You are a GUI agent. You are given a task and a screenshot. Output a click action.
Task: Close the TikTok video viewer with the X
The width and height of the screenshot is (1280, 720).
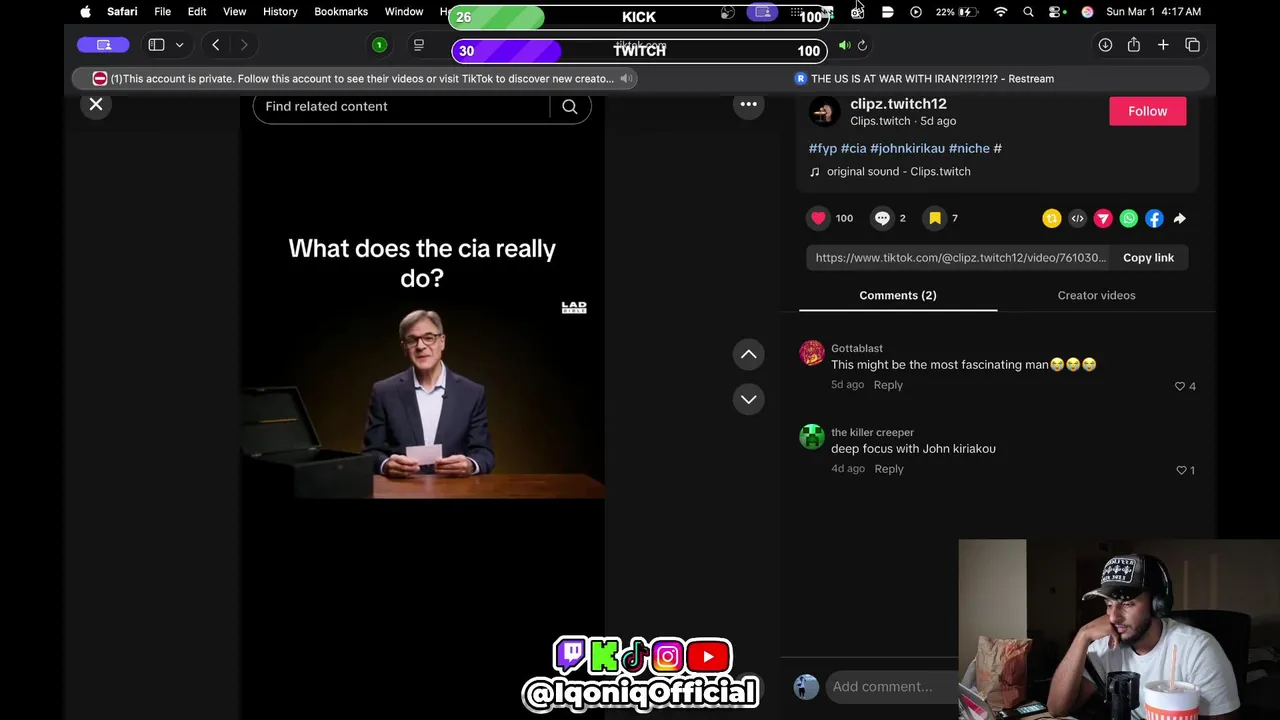pos(96,104)
